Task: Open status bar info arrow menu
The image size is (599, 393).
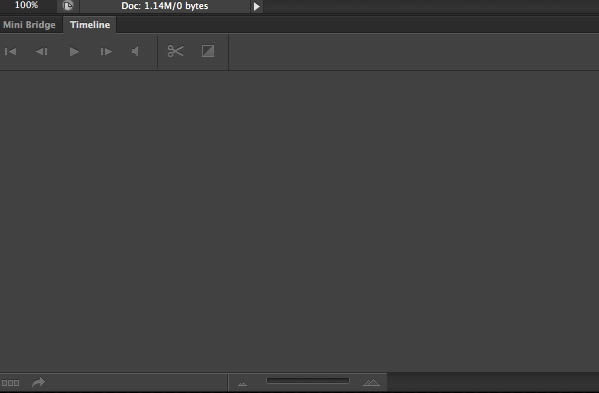Action: pyautogui.click(x=257, y=6)
